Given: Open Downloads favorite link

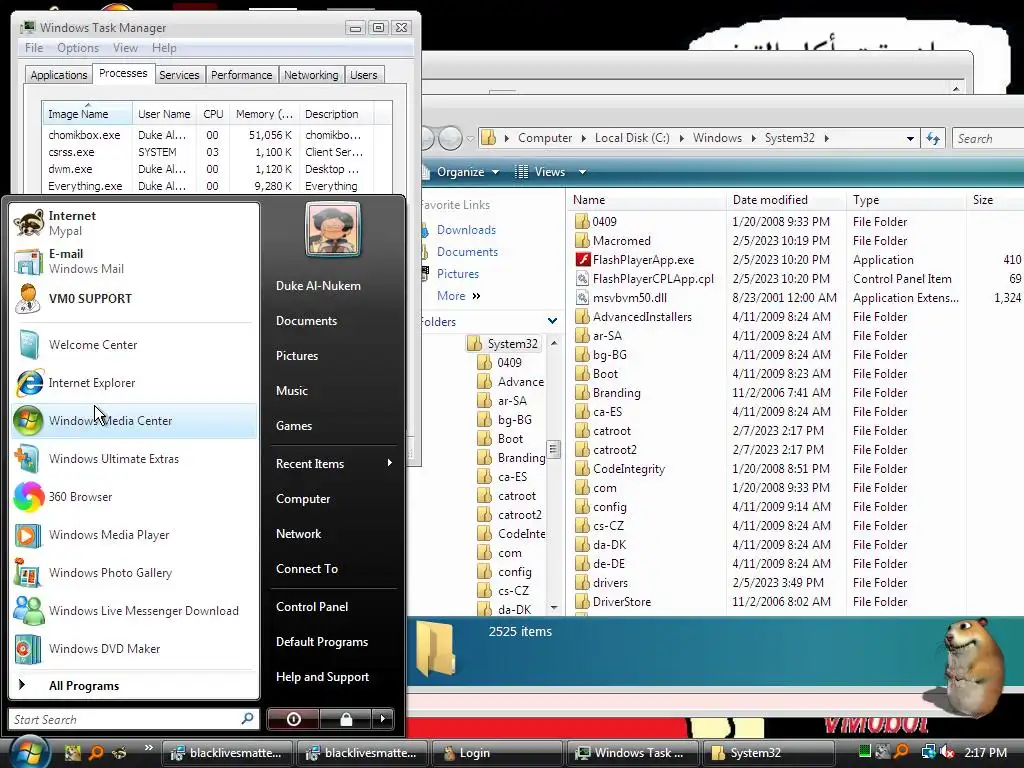Looking at the screenshot, I should point(466,230).
